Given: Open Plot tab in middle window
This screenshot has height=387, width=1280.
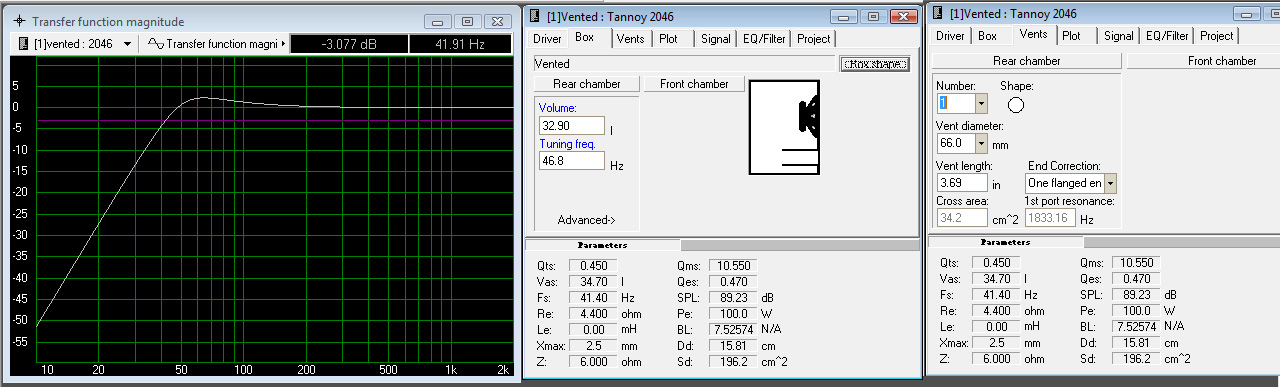Looking at the screenshot, I should coord(668,38).
